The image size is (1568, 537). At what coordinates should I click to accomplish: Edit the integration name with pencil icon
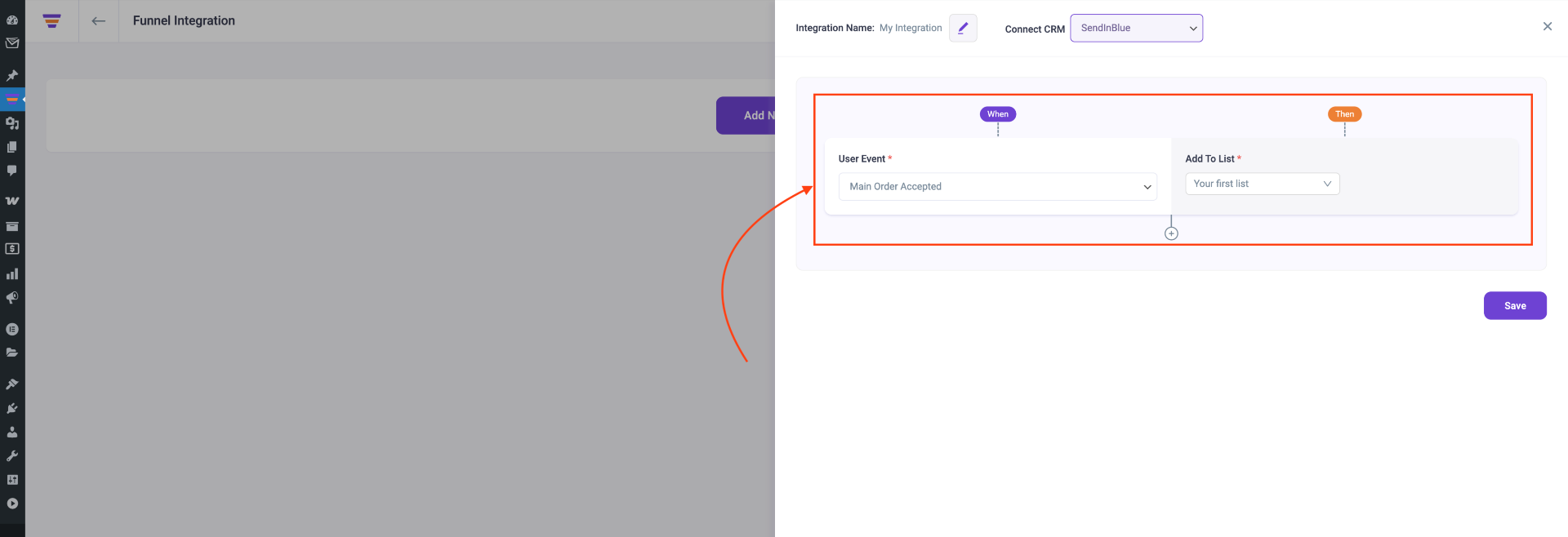point(963,28)
